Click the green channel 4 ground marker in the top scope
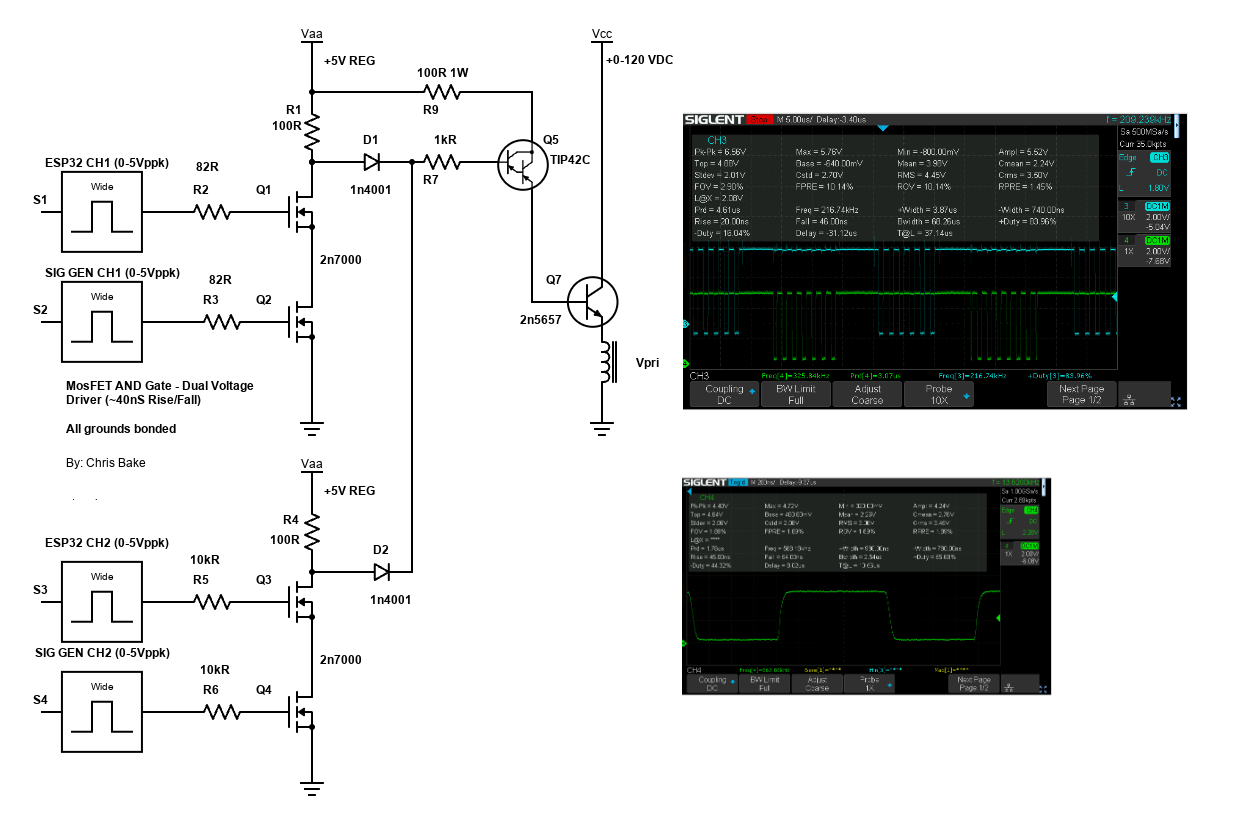The height and width of the screenshot is (818, 1236). 686,363
